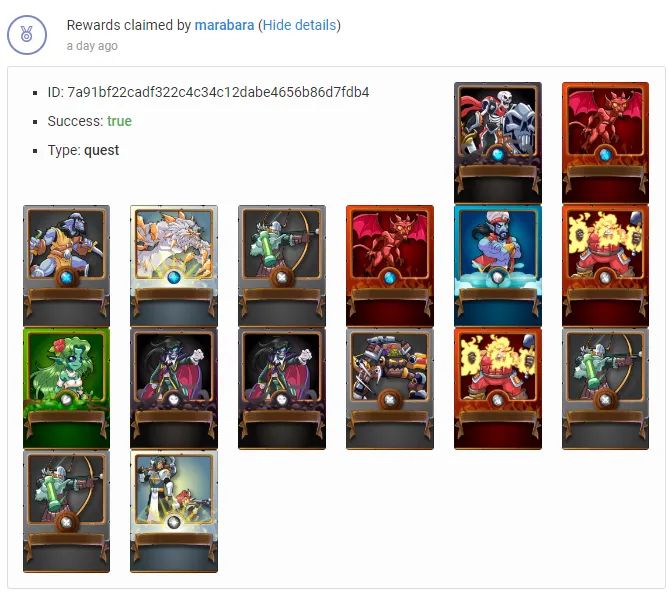The width and height of the screenshot is (672, 593).
Task: Open the marabara user profile link
Action: 224,25
